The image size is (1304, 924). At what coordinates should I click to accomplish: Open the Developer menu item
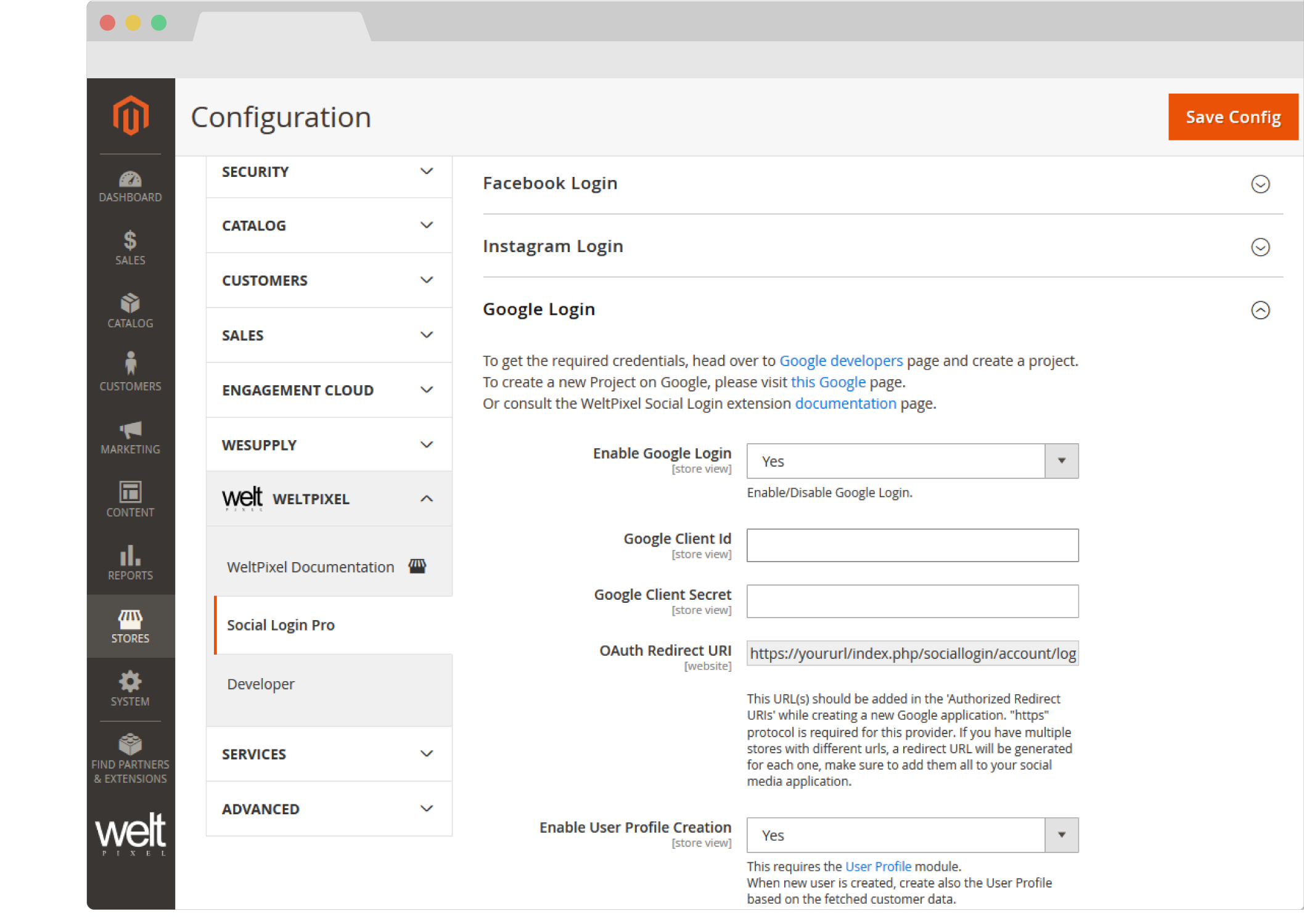(261, 684)
